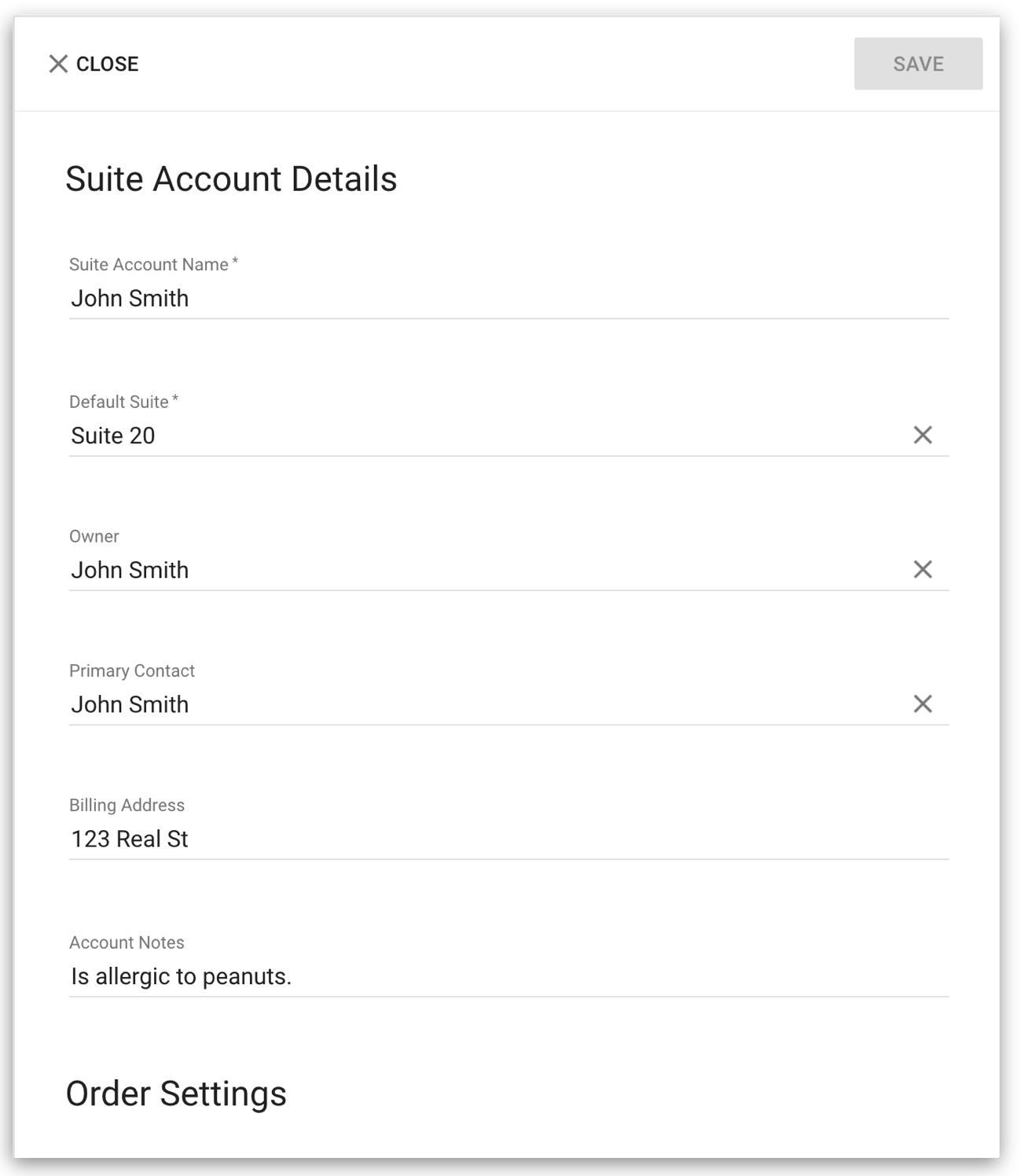Viewport: 1020px width, 1176px height.
Task: Edit the Account Notes about peanut allergy
Action: [x=508, y=976]
